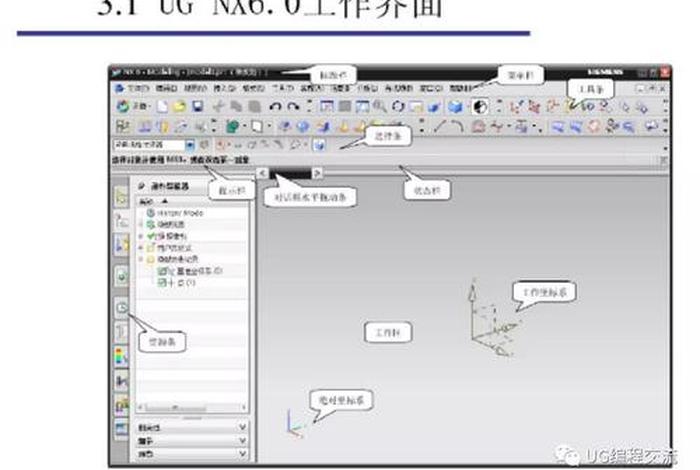Open the selection type filter combo box
This screenshot has width=700, height=470.
(x=154, y=145)
